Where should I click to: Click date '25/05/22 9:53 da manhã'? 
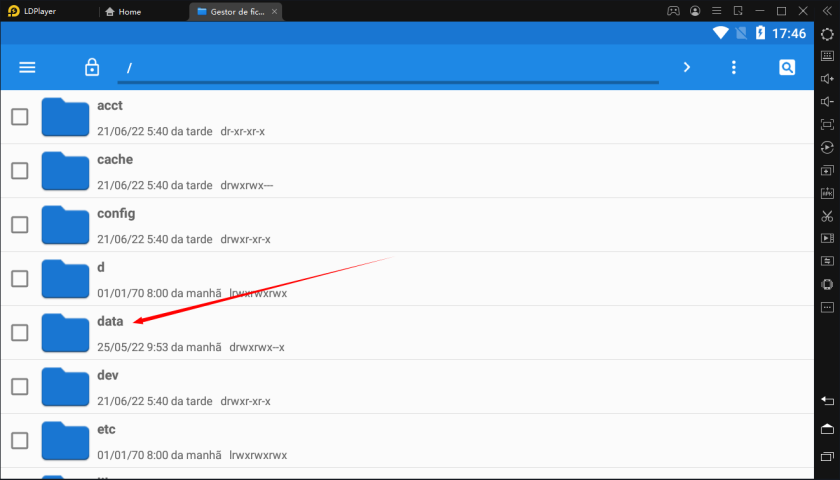pyautogui.click(x=159, y=347)
